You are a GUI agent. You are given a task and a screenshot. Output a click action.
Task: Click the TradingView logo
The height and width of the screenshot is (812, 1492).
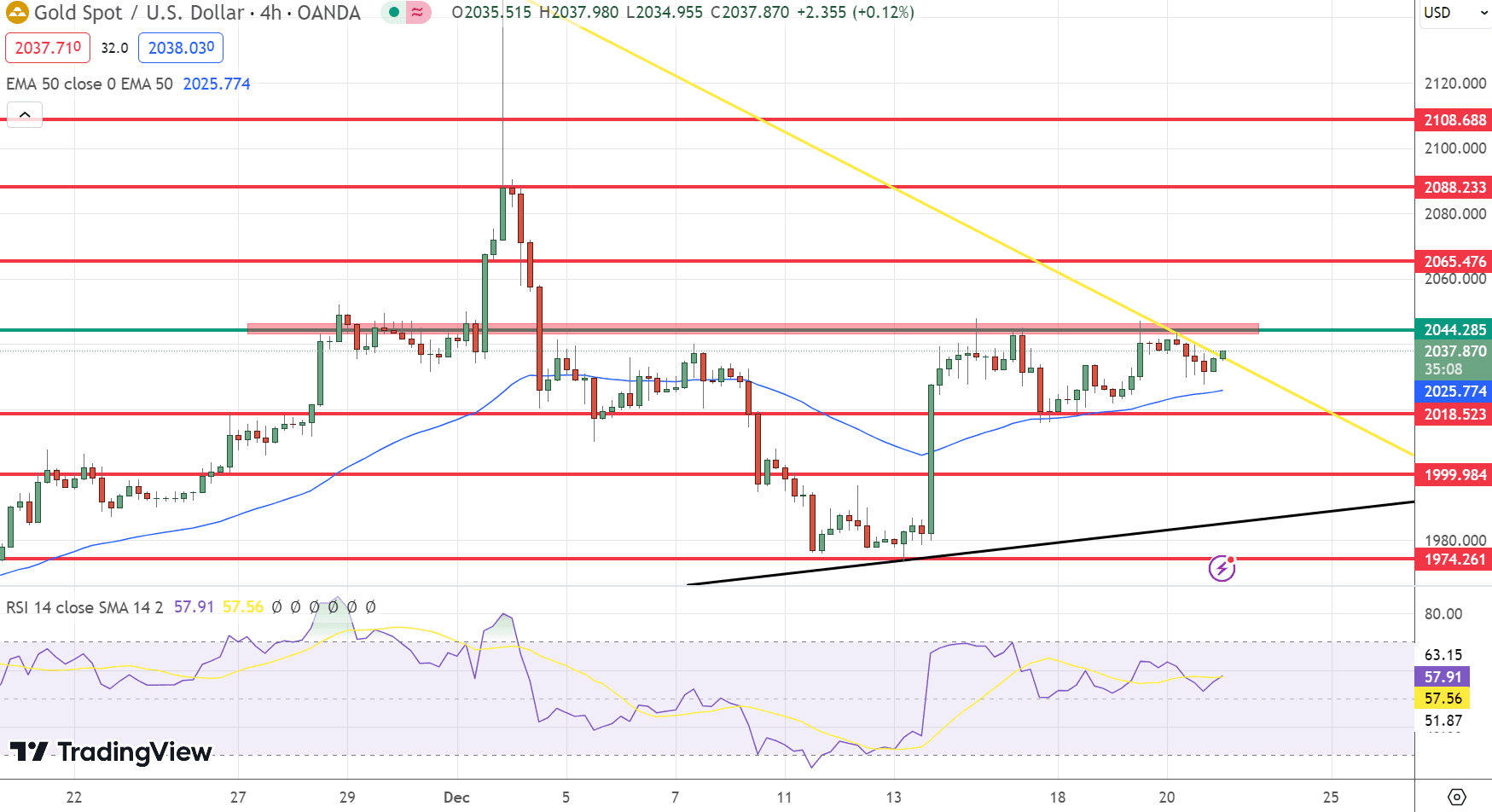[111, 751]
